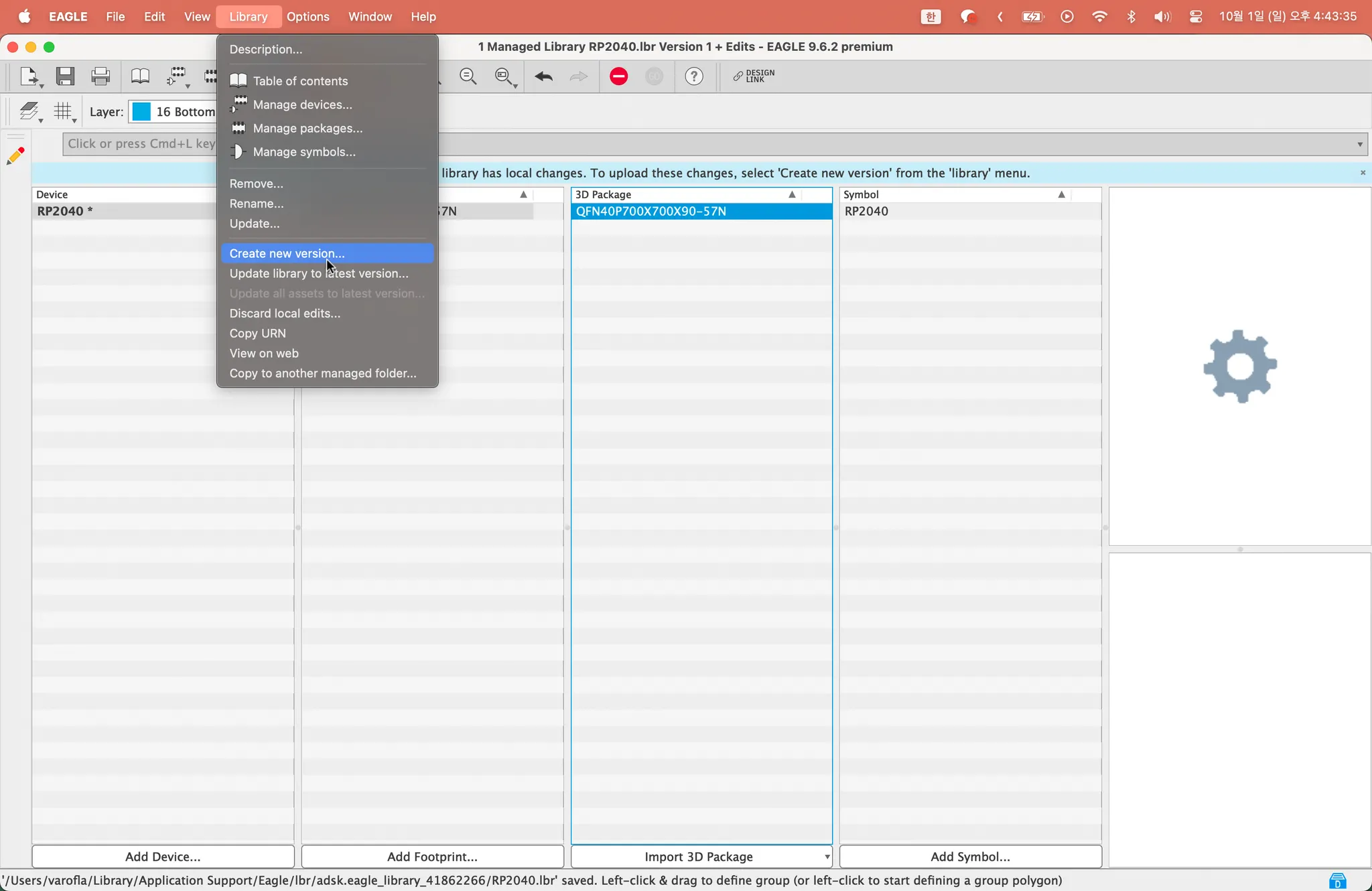Click the Grid settings icon
Image resolution: width=1372 pixels, height=891 pixels.
pyautogui.click(x=63, y=111)
